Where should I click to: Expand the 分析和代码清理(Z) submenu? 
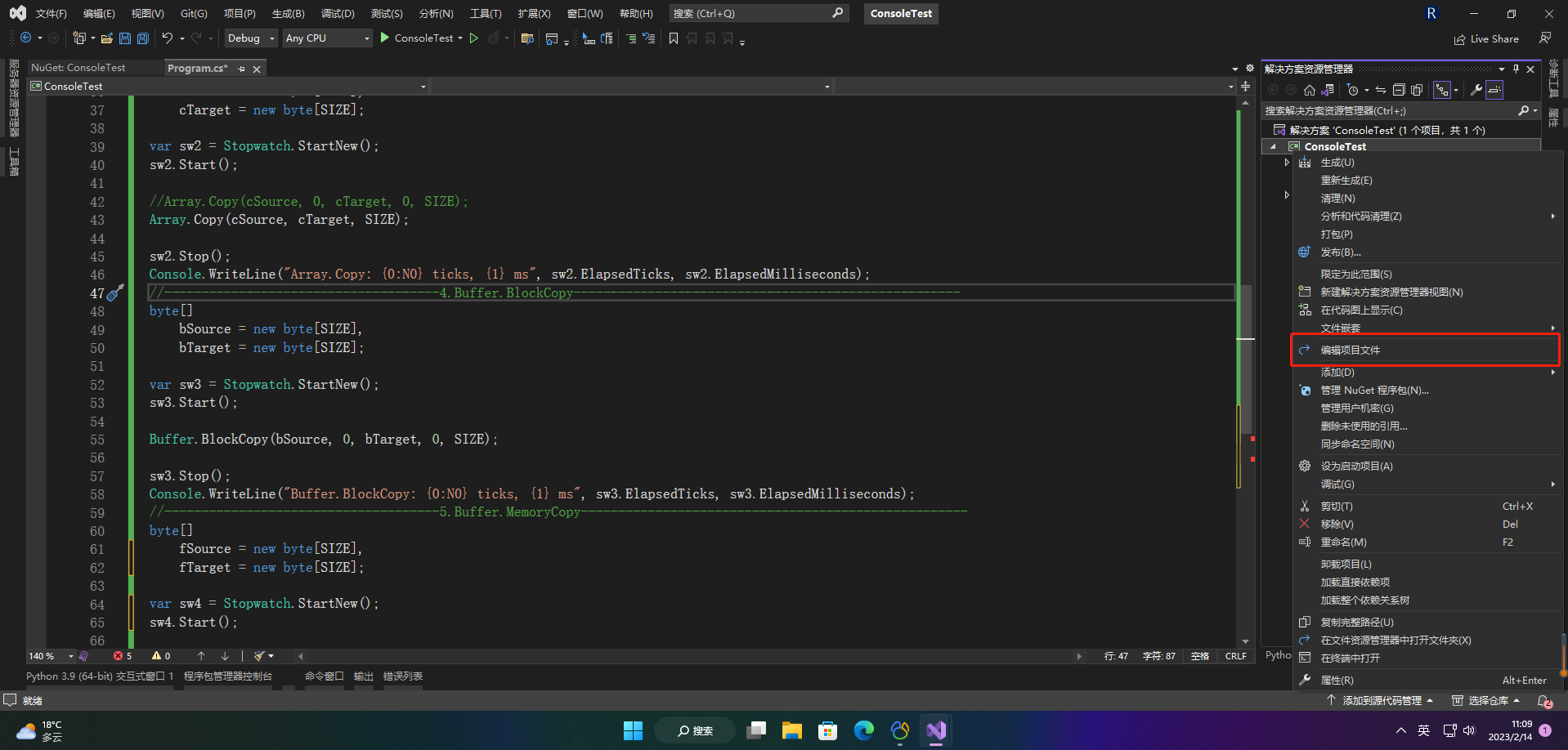[x=1427, y=217]
